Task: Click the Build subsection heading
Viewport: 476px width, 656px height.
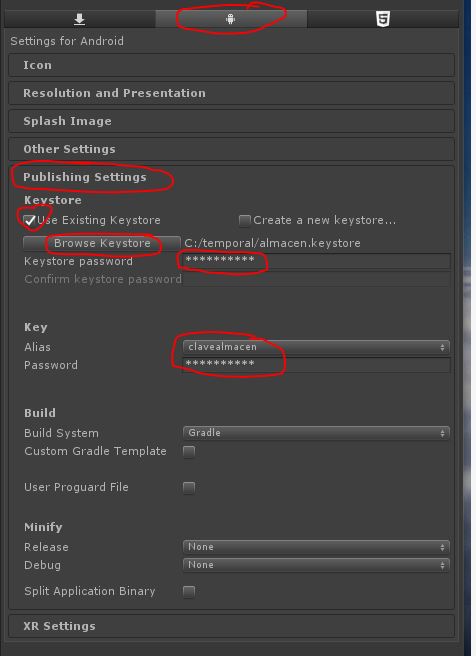Action: (40, 413)
